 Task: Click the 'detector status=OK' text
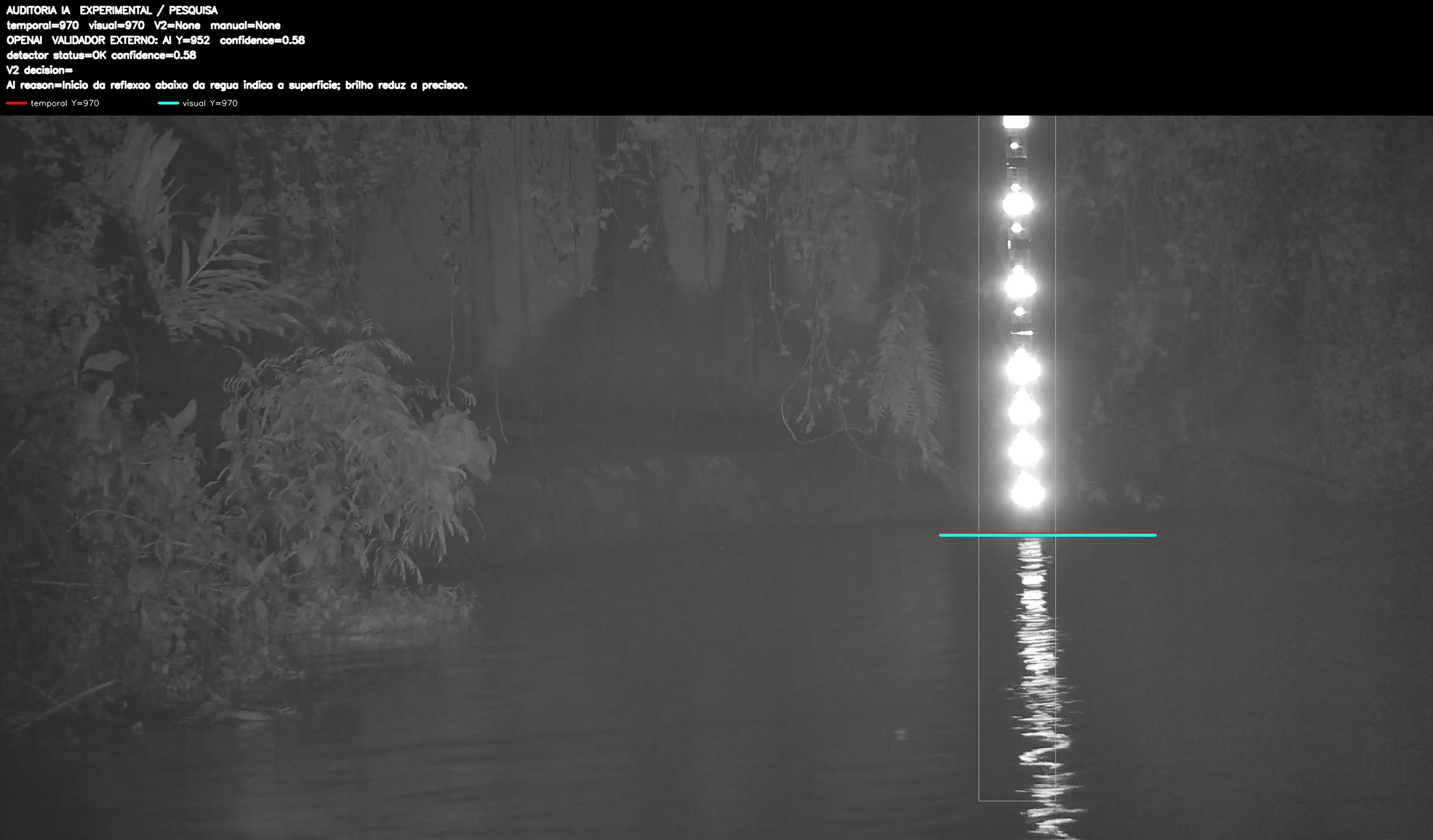[56, 55]
